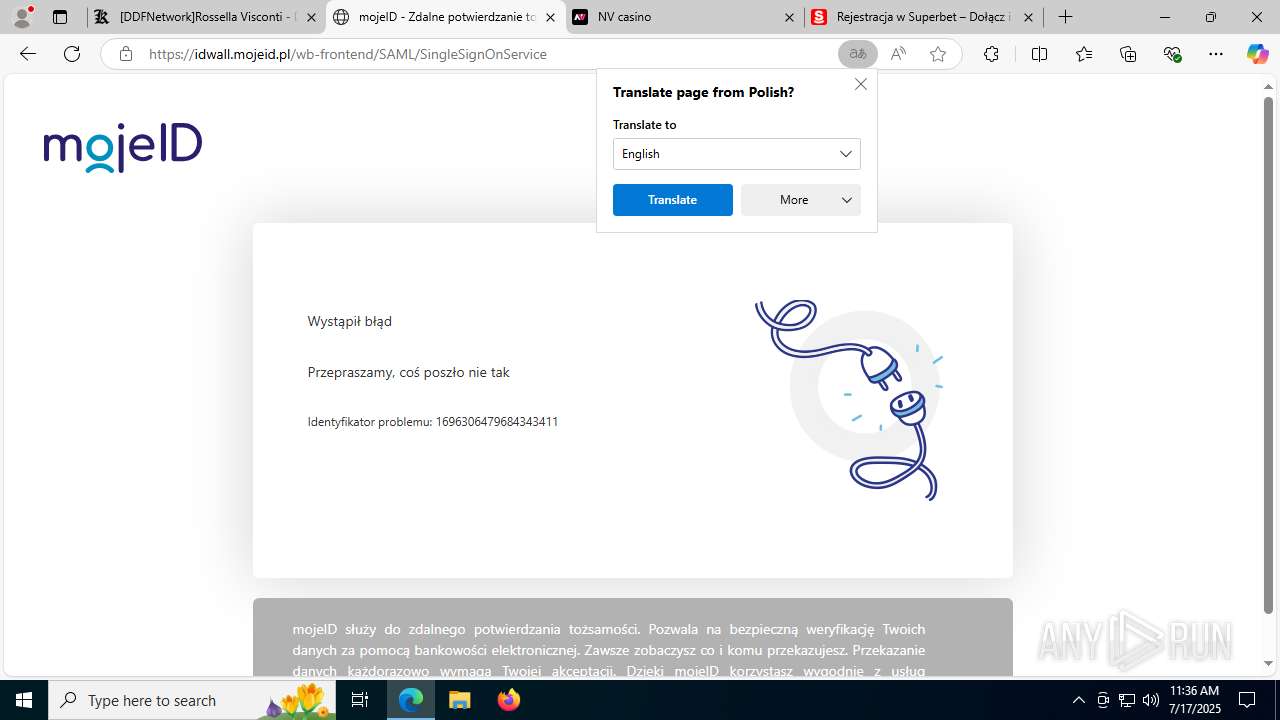
Task: Open Split screen icon
Action: pyautogui.click(x=1039, y=54)
